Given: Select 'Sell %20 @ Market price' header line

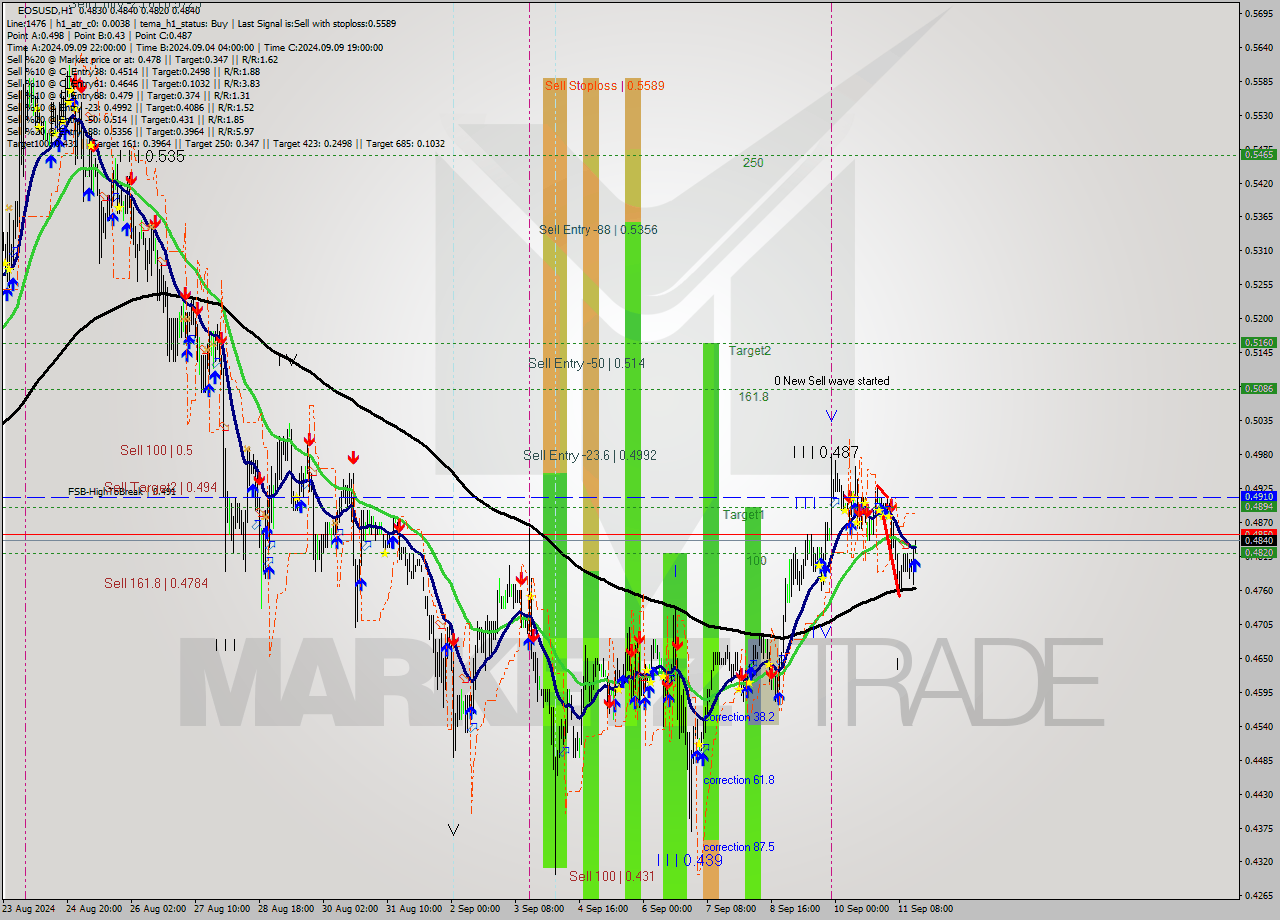Looking at the screenshot, I should click(142, 59).
